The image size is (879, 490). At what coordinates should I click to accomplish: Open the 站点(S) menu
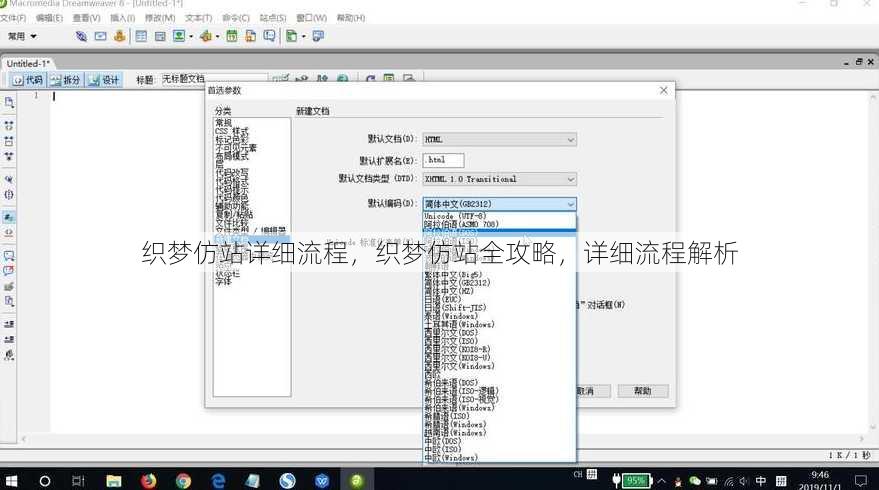[x=272, y=18]
